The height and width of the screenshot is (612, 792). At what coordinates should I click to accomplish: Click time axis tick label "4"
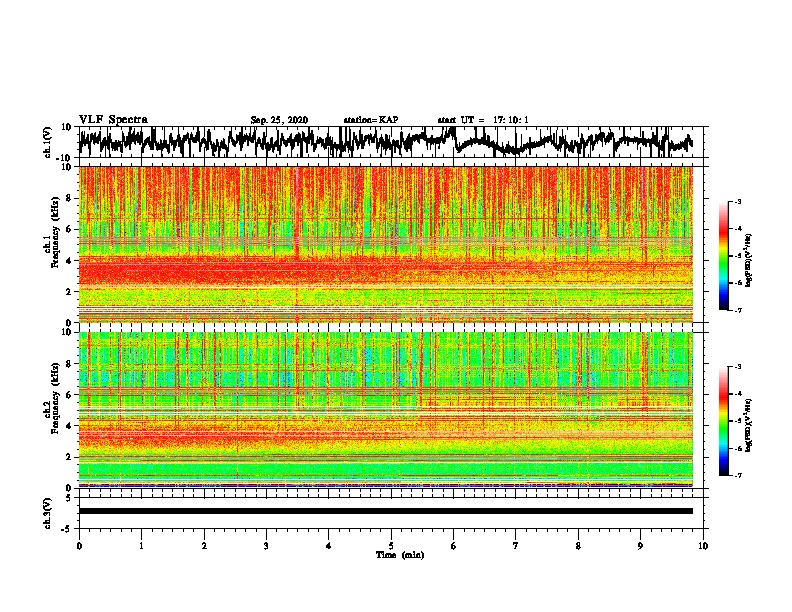[x=329, y=546]
